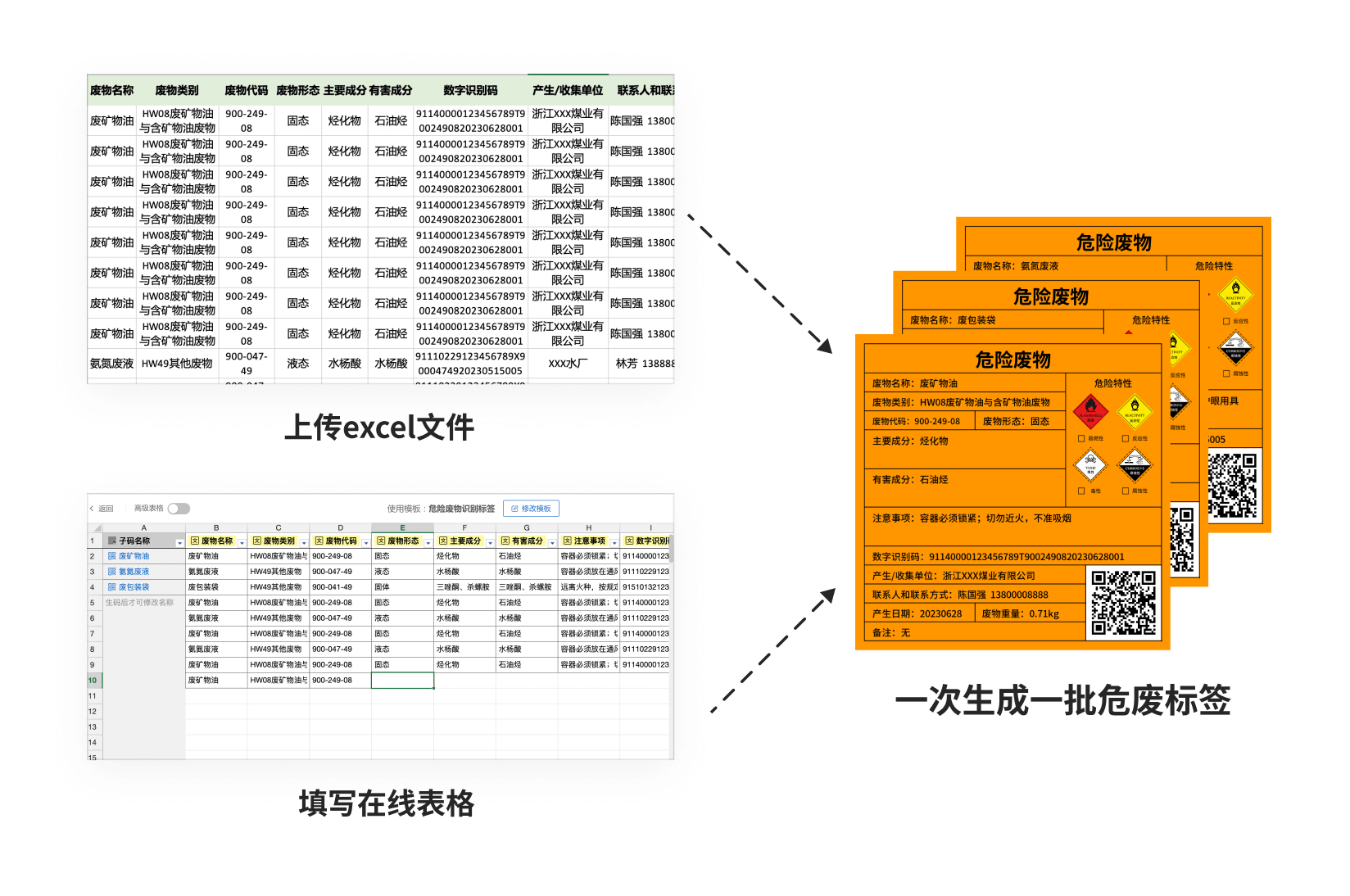
Task: Click the QR code on the 氨氮废液 label
Action: tap(1233, 485)
